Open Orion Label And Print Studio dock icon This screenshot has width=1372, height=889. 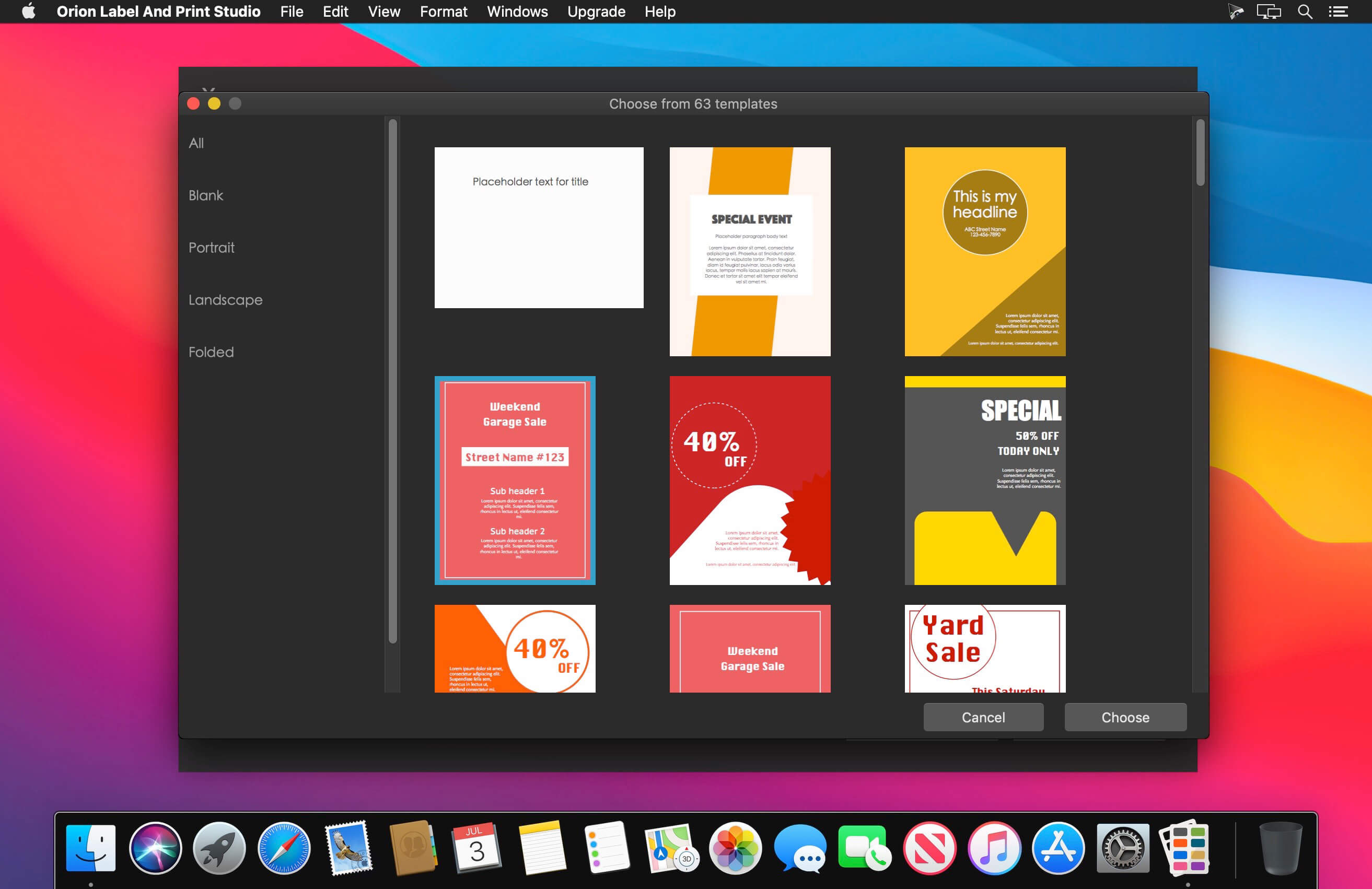click(1186, 848)
